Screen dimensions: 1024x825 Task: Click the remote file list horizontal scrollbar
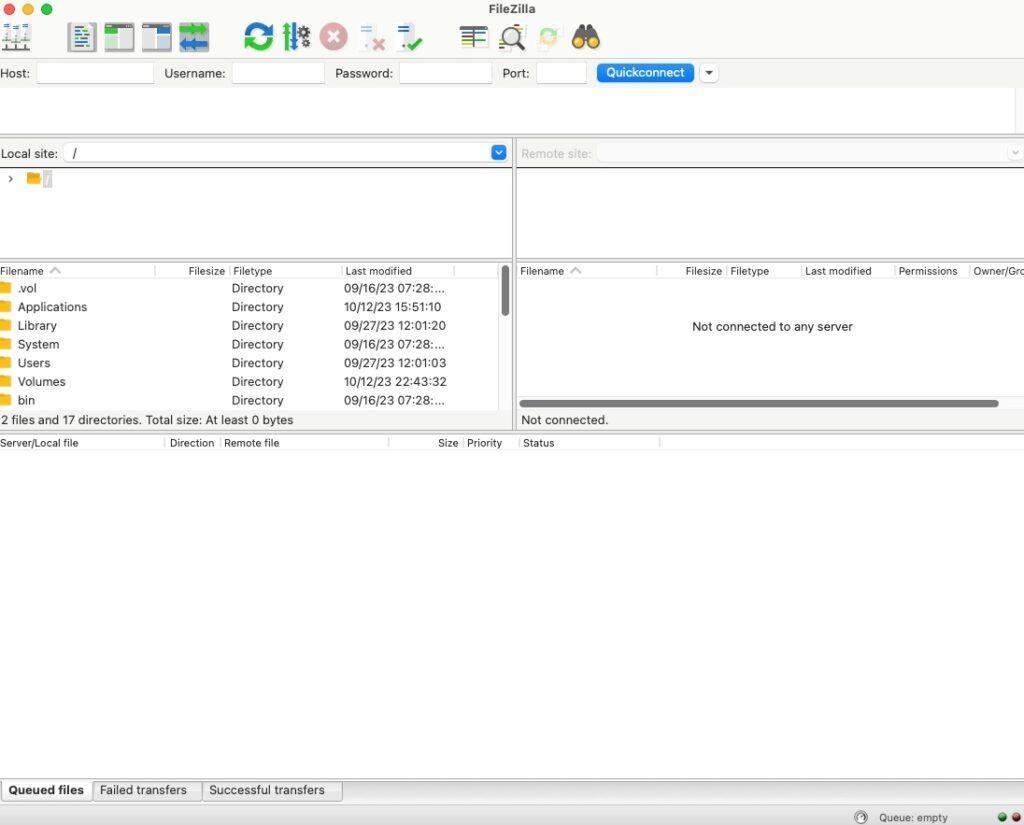pos(759,404)
